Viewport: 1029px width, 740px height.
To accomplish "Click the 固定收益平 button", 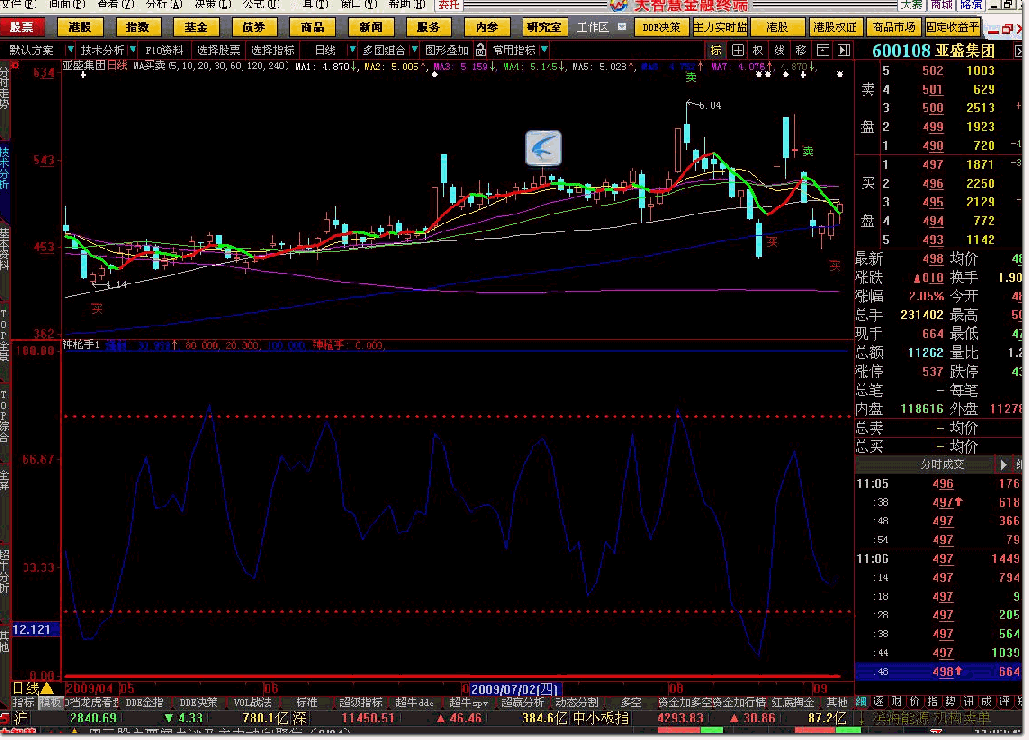I will pyautogui.click(x=952, y=27).
